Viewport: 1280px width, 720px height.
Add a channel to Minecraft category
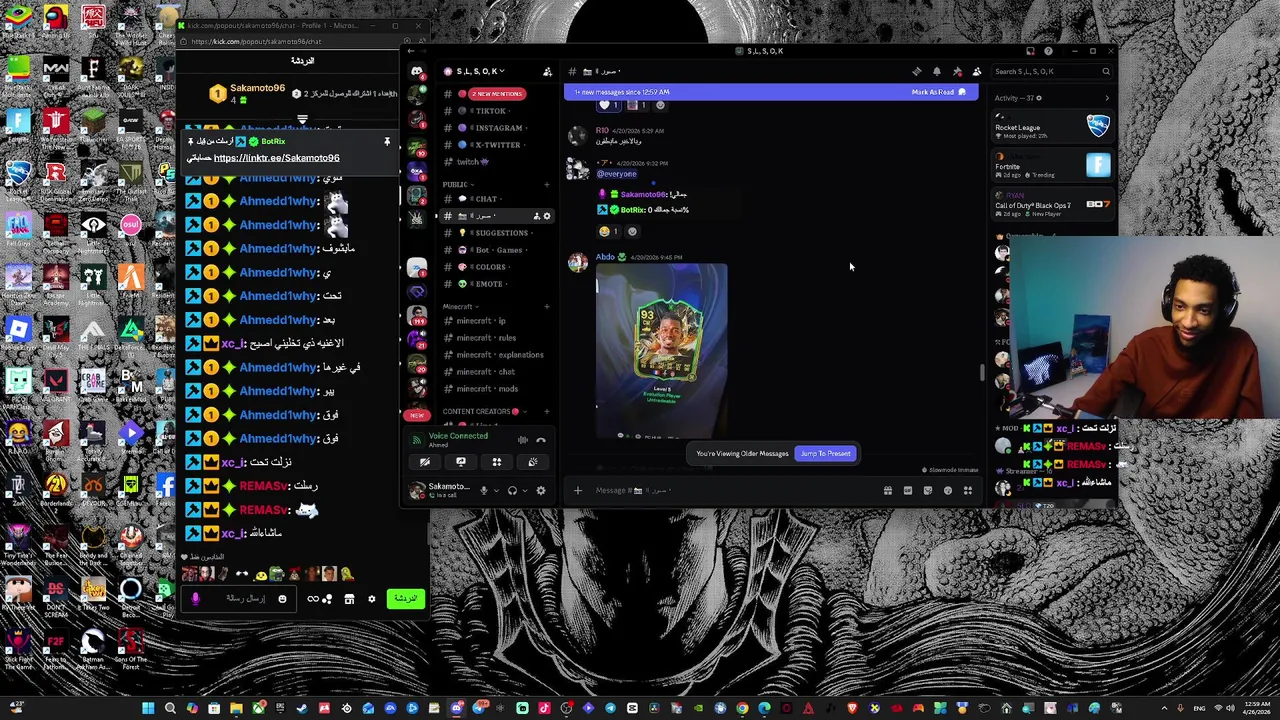(547, 307)
